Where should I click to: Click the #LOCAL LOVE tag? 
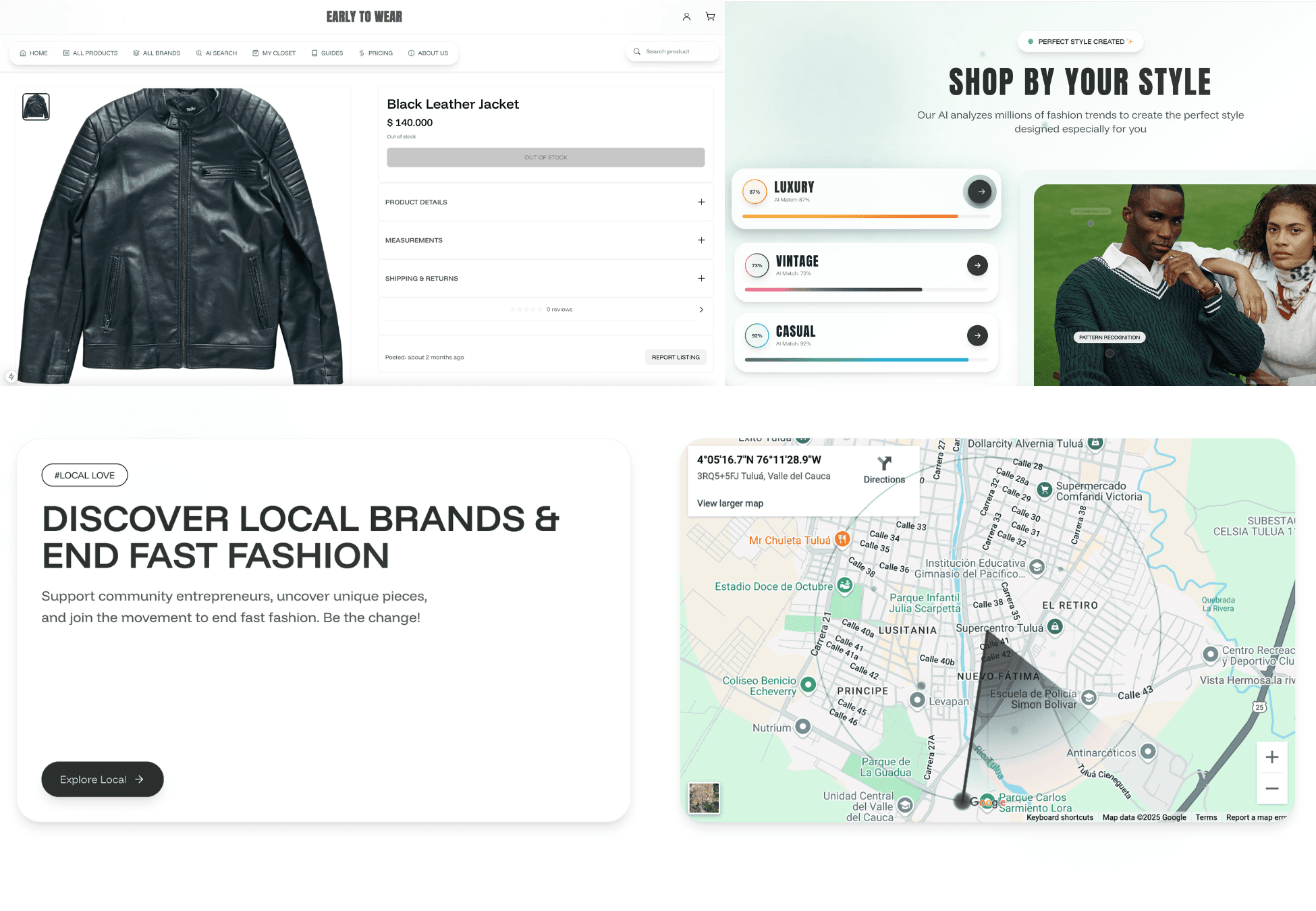coord(84,475)
